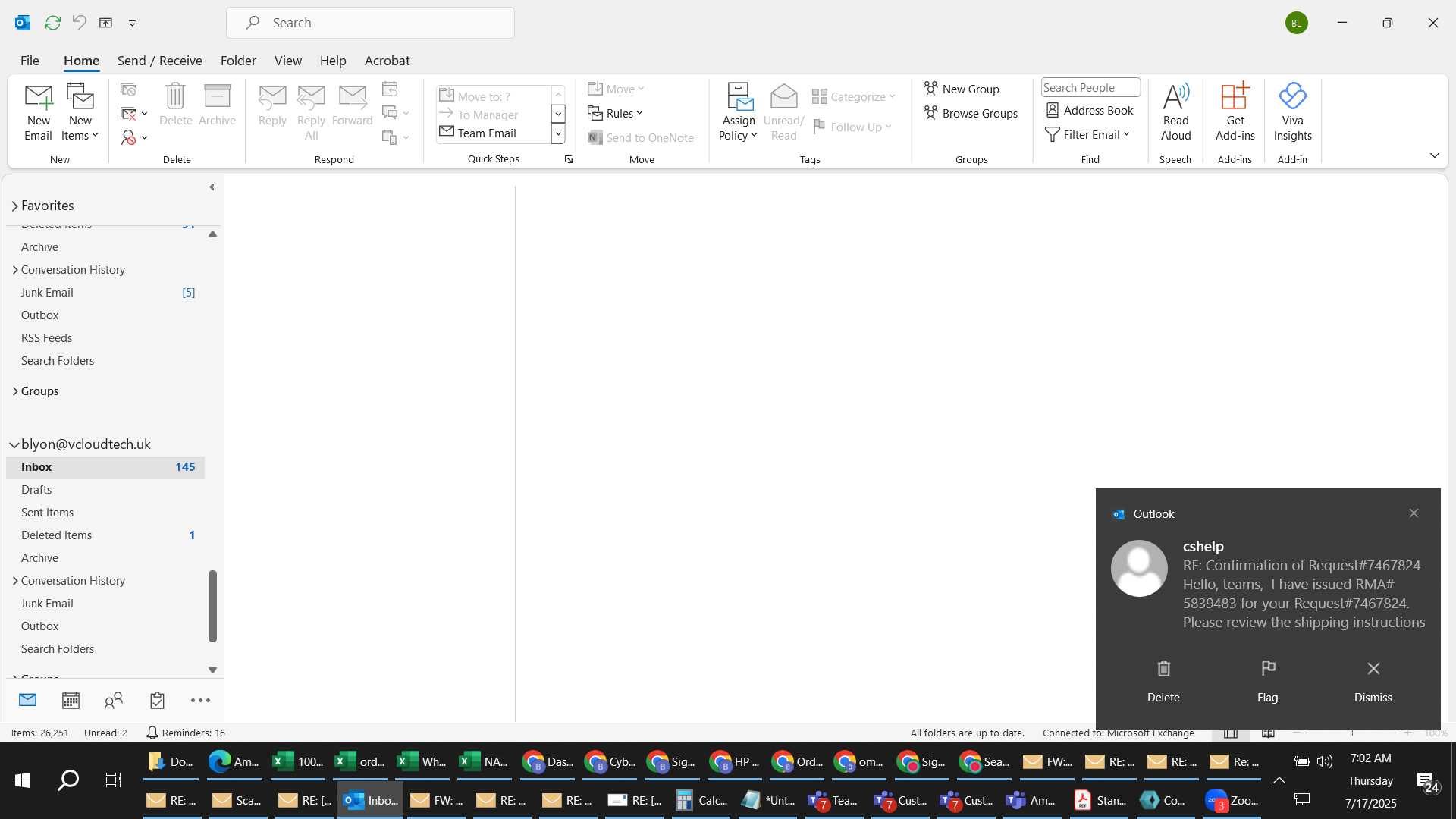Open the Junk Email folder showing [5]

105,293
